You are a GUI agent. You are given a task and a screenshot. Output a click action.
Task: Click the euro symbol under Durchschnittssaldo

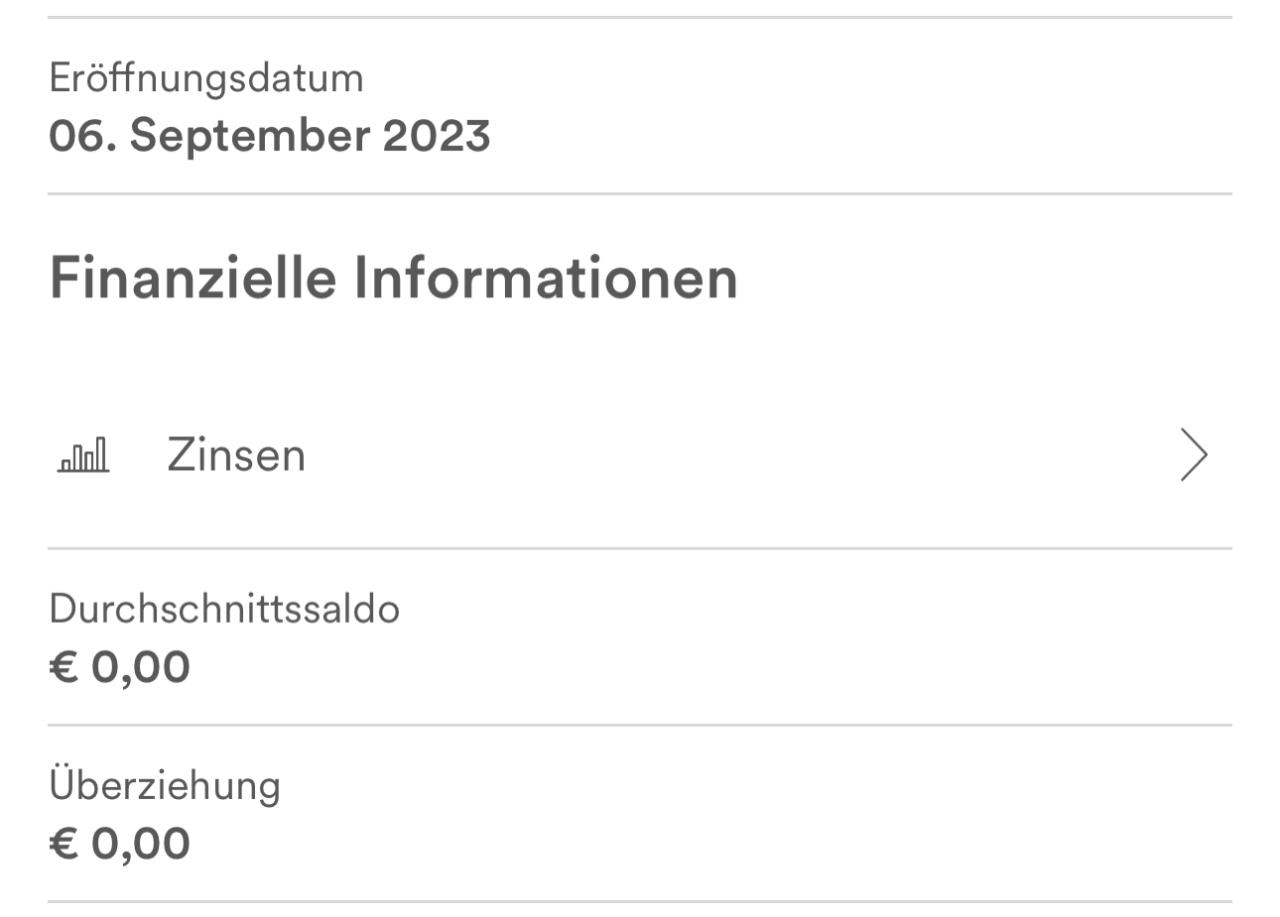pyautogui.click(x=63, y=667)
